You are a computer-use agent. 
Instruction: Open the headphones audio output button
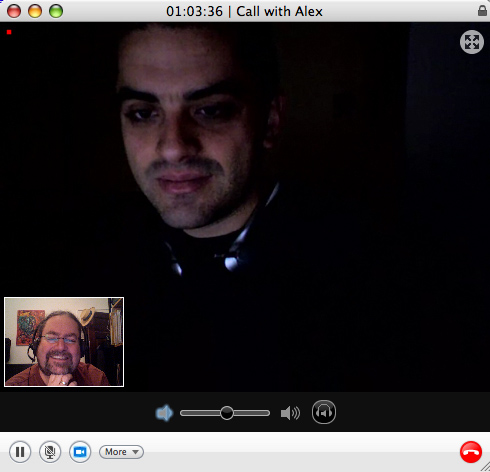coord(324,412)
